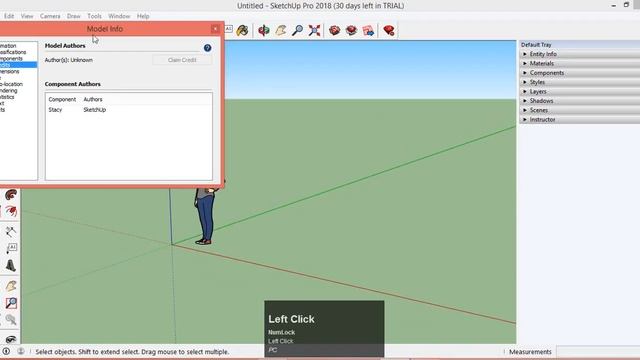Image resolution: width=640 pixels, height=360 pixels.
Task: Select Credits in Model Info list
Action: click(18, 65)
